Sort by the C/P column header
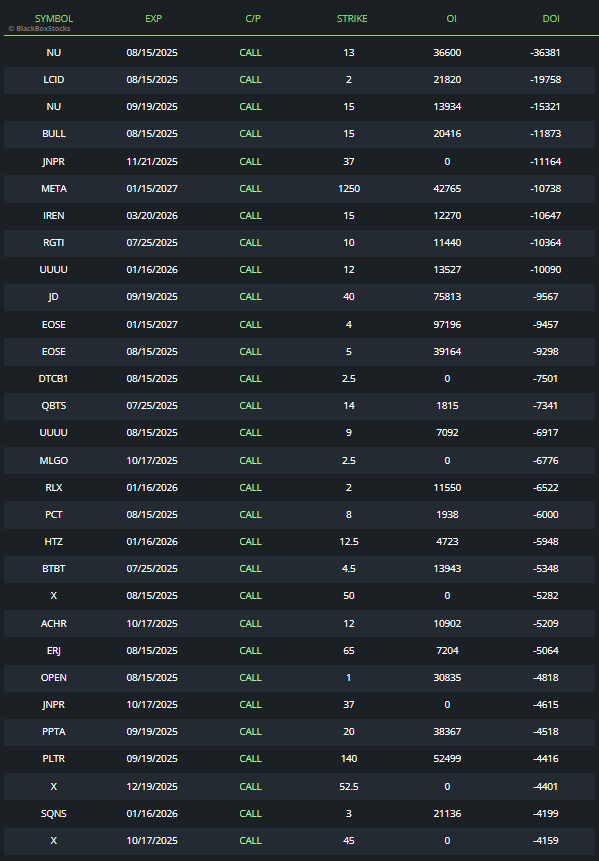The width and height of the screenshot is (599, 861). (x=253, y=19)
